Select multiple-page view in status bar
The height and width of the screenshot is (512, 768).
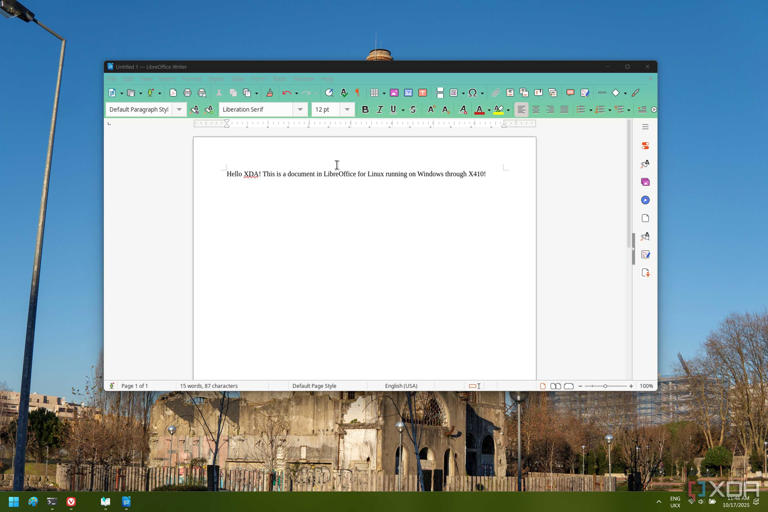(555, 386)
